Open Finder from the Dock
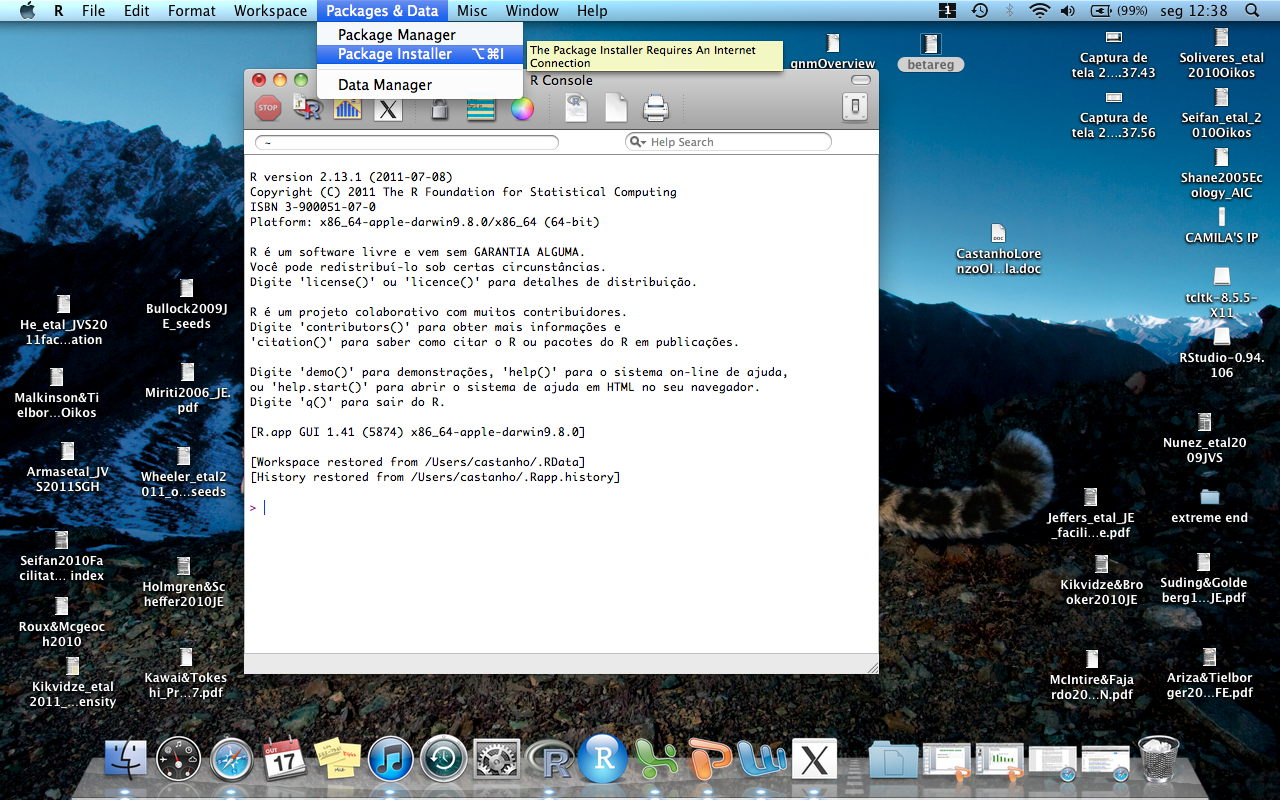The width and height of the screenshot is (1280, 800). (125, 759)
